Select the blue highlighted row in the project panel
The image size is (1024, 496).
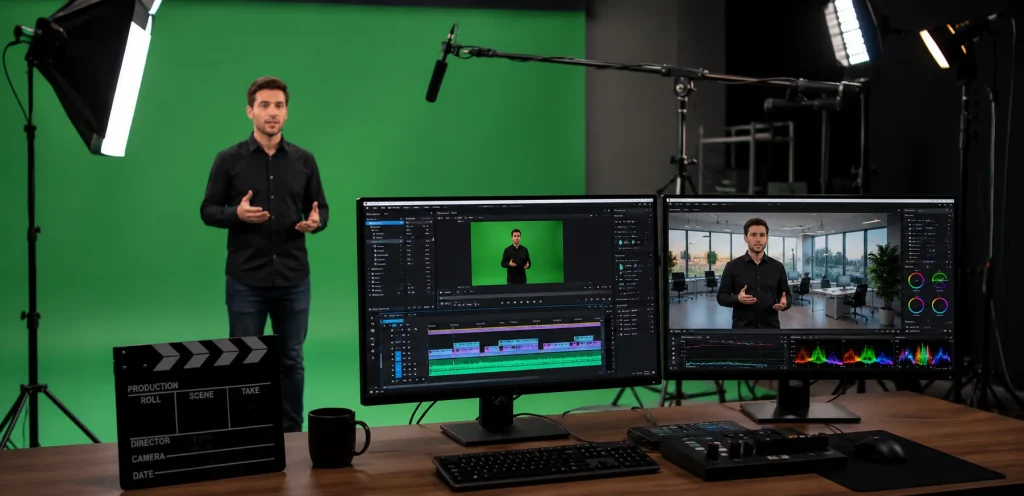pos(384,223)
